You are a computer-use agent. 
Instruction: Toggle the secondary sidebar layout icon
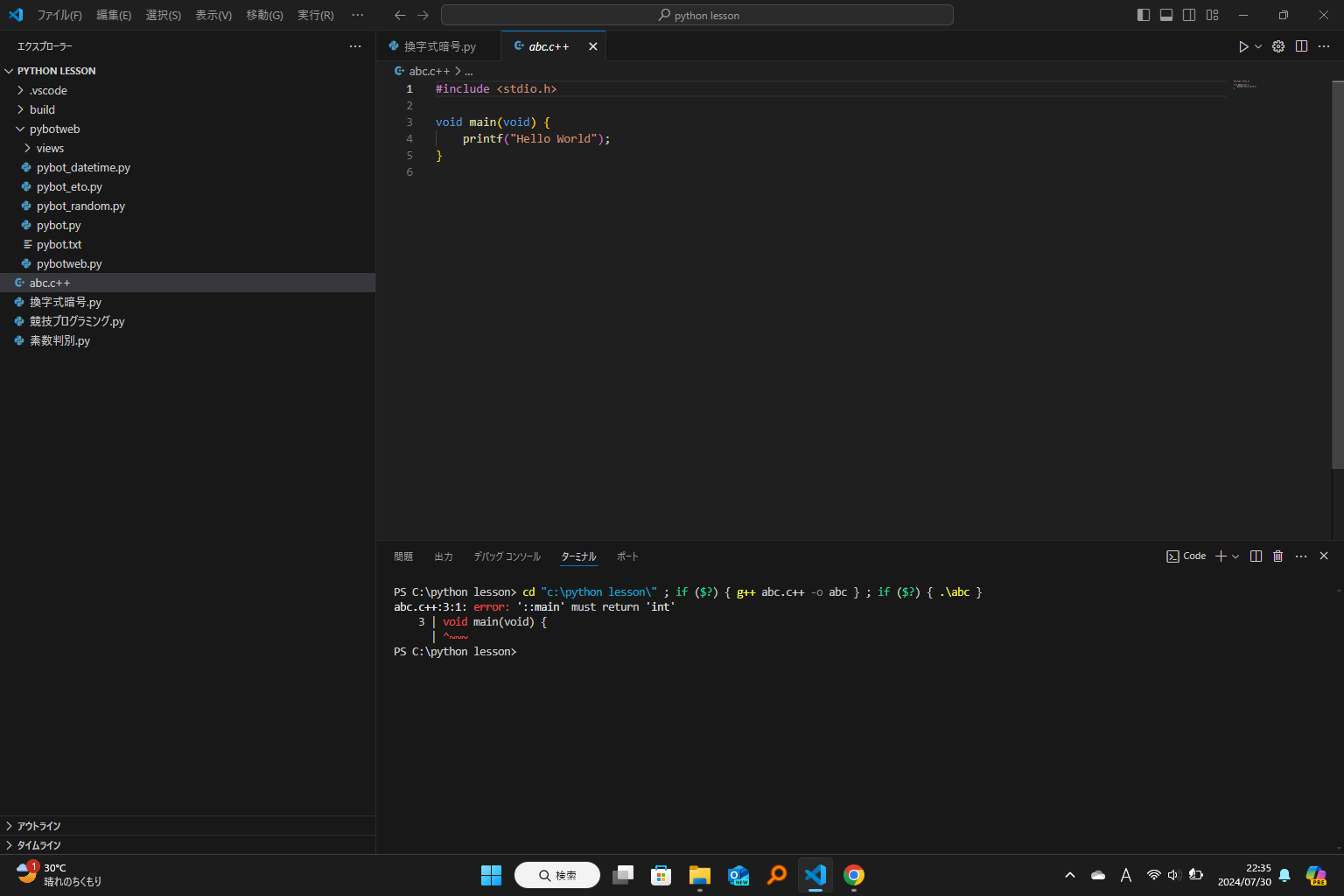click(x=1189, y=15)
